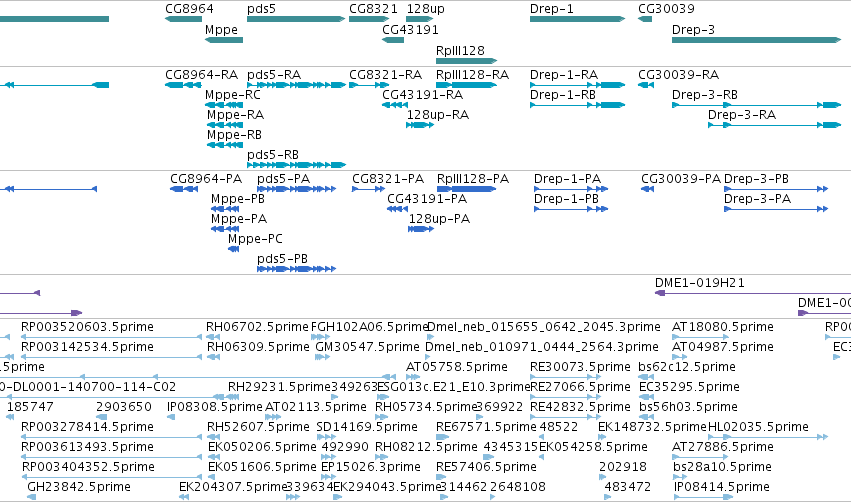Click the CG8964-RA transcript label
The image size is (851, 502).
point(202,75)
